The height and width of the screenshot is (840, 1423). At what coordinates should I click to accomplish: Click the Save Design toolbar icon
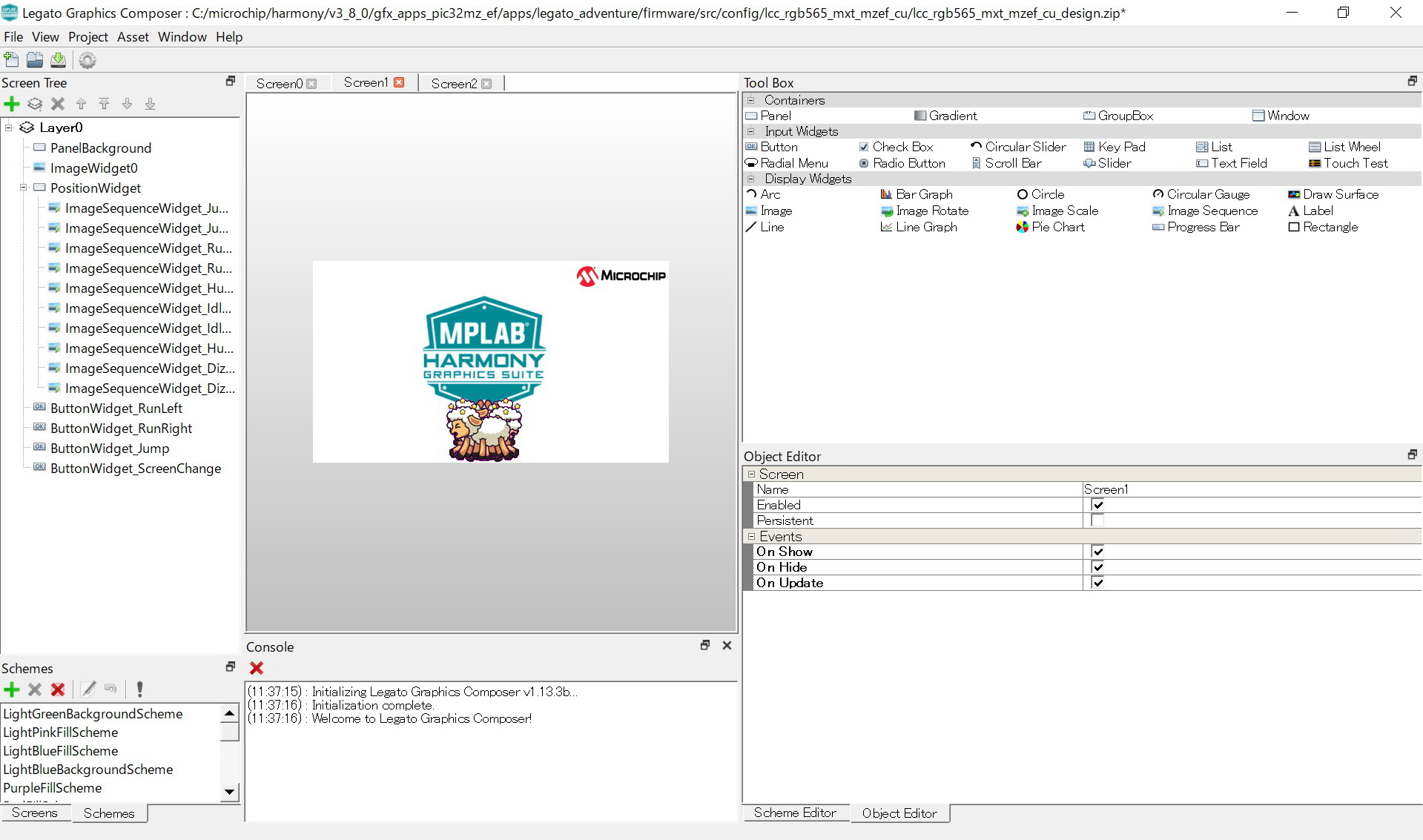(x=58, y=60)
